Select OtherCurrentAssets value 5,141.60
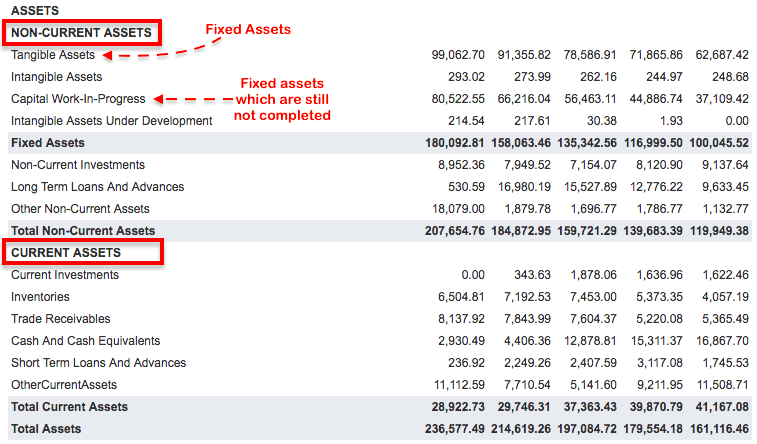The width and height of the screenshot is (757, 444). [593, 385]
